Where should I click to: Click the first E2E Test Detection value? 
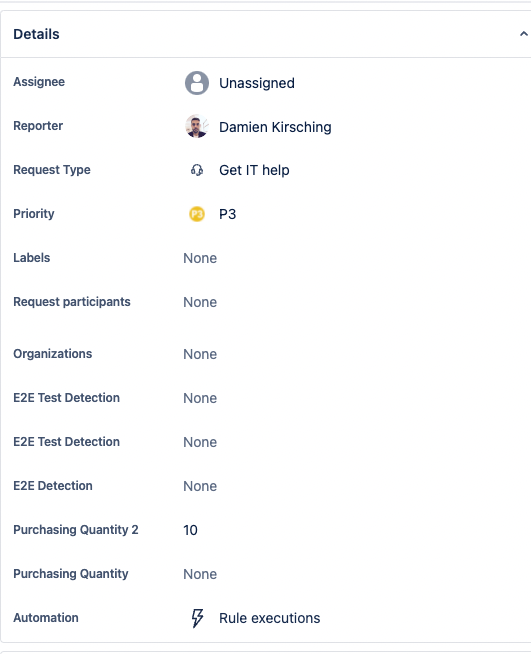pos(200,398)
